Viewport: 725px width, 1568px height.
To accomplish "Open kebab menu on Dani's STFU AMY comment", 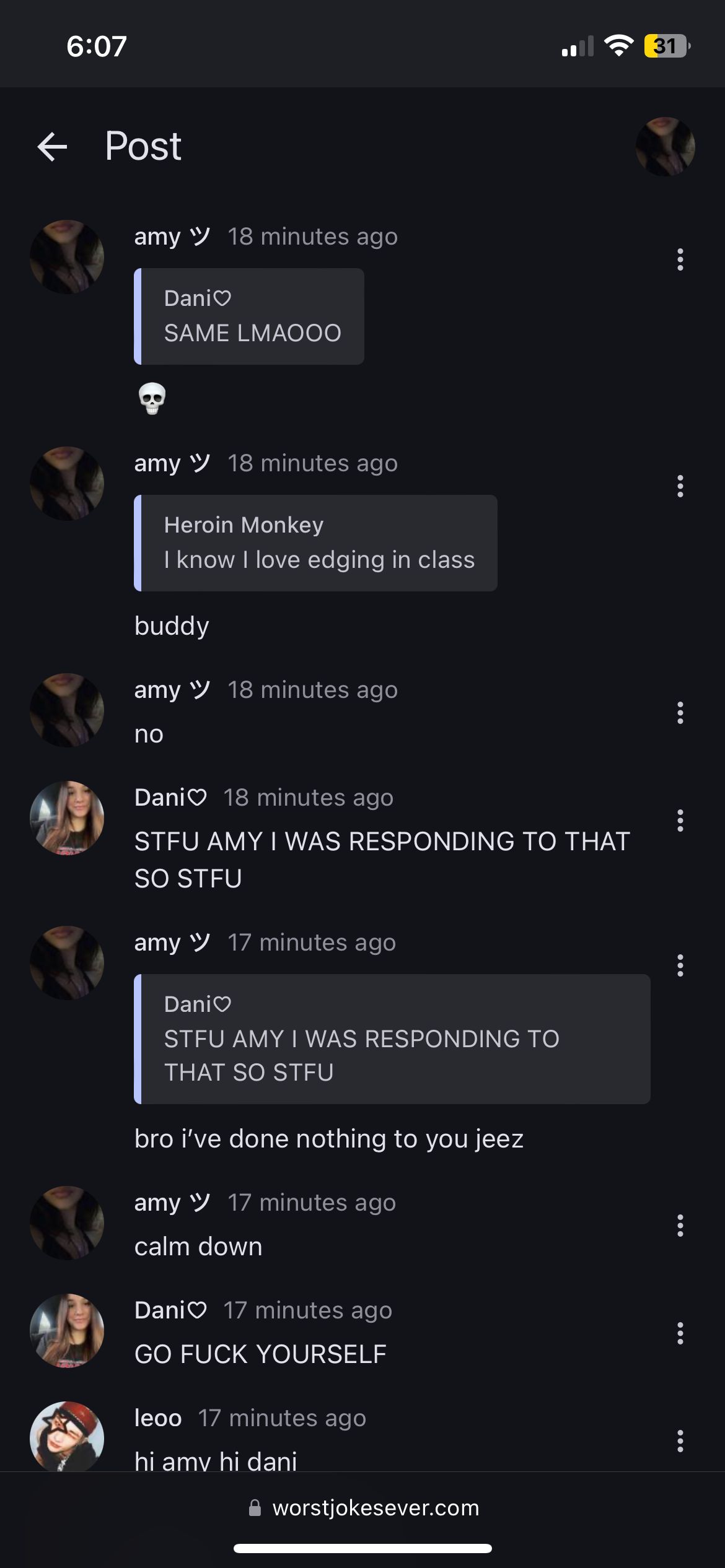I will pos(680,821).
